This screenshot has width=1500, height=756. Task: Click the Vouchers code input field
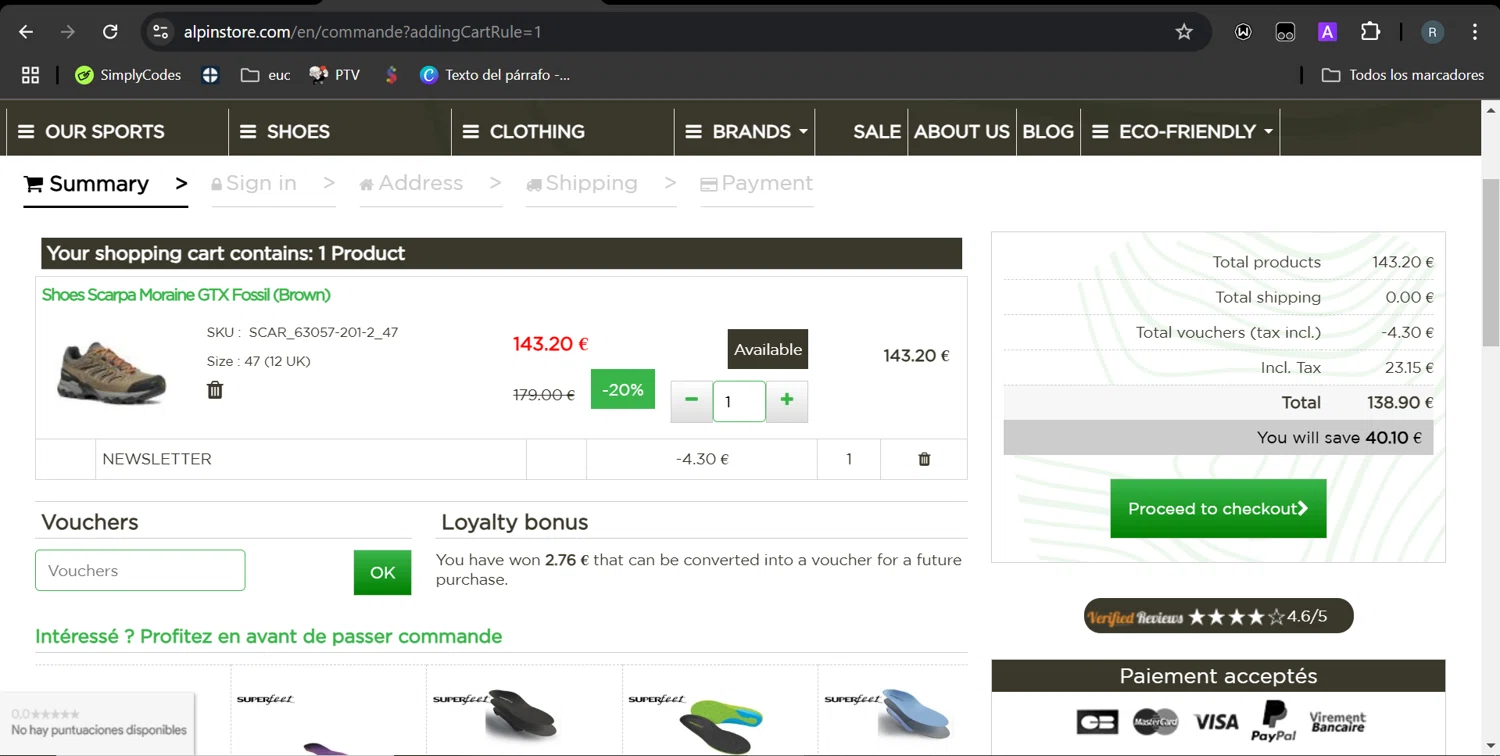140,571
